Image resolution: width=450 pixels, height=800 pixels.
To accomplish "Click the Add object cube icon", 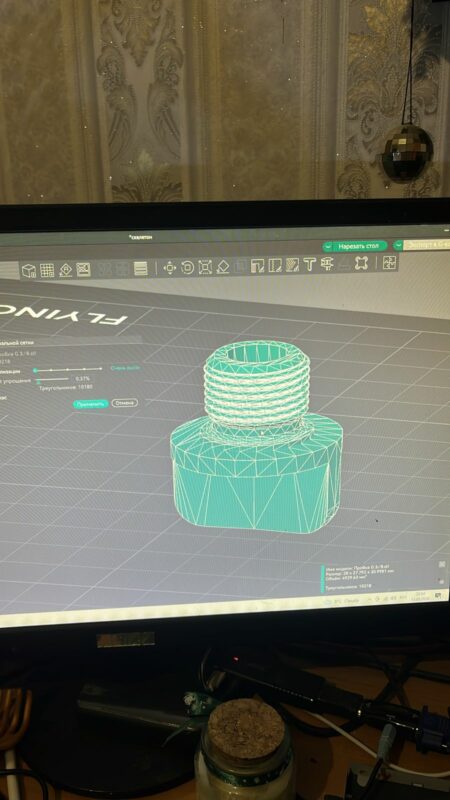I will pyautogui.click(x=29, y=270).
